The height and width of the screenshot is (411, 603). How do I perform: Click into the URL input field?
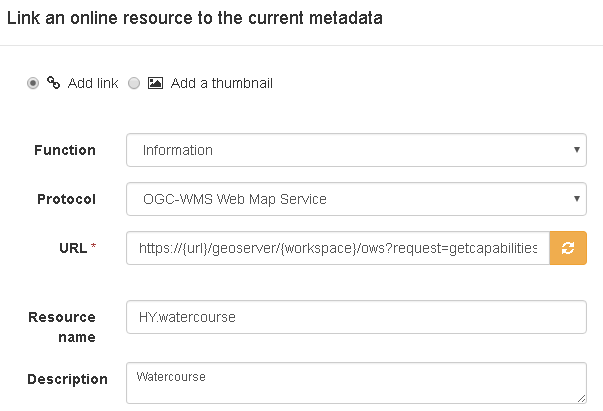338,248
